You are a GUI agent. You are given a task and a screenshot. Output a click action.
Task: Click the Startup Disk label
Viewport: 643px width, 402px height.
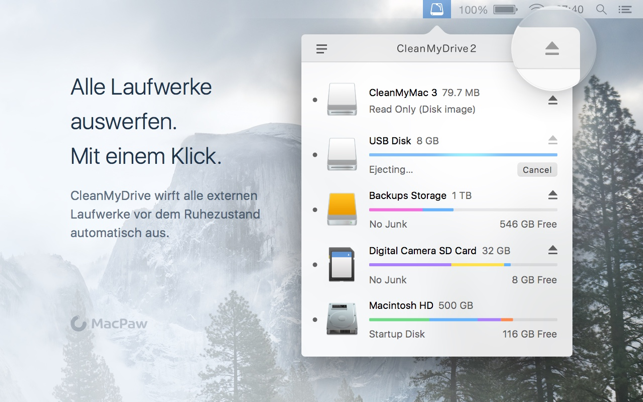[x=397, y=334]
